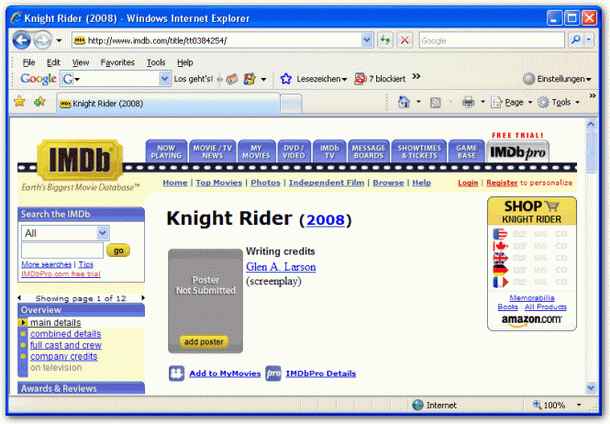
Task: Click the pro icon beside IMDbPro Details
Action: tap(273, 373)
